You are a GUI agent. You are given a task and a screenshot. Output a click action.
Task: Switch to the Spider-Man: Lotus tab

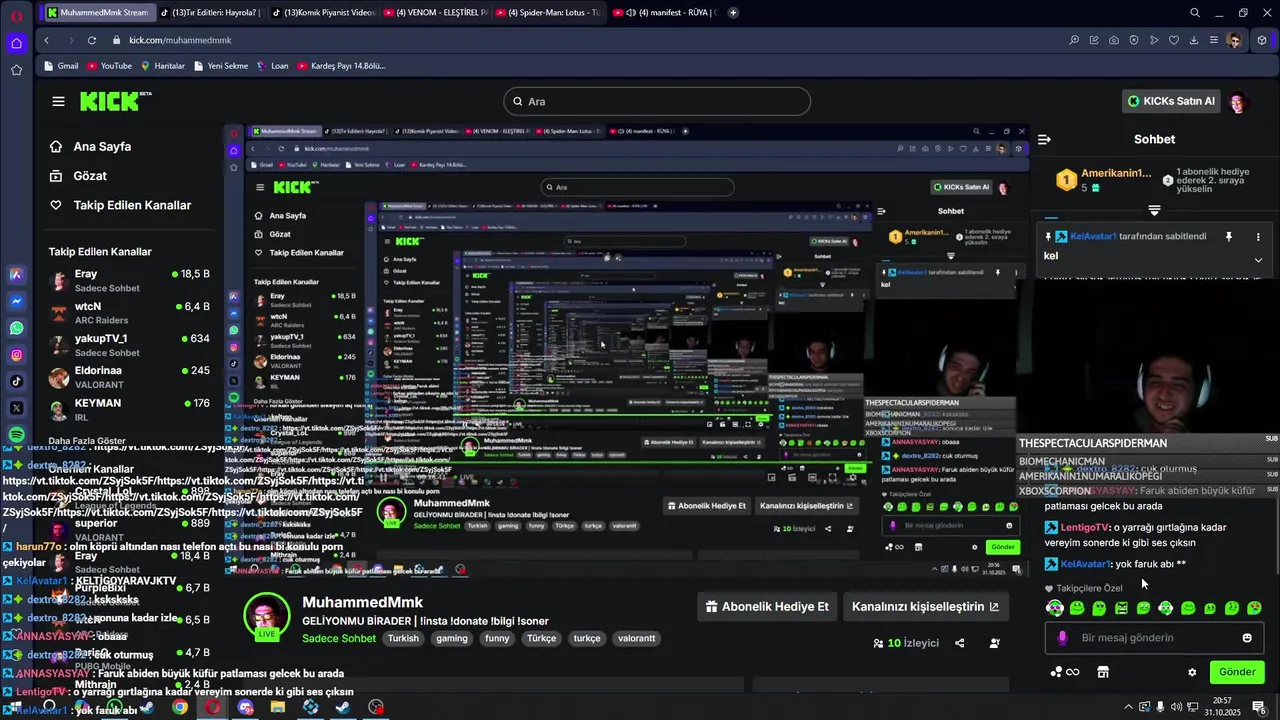coord(548,13)
